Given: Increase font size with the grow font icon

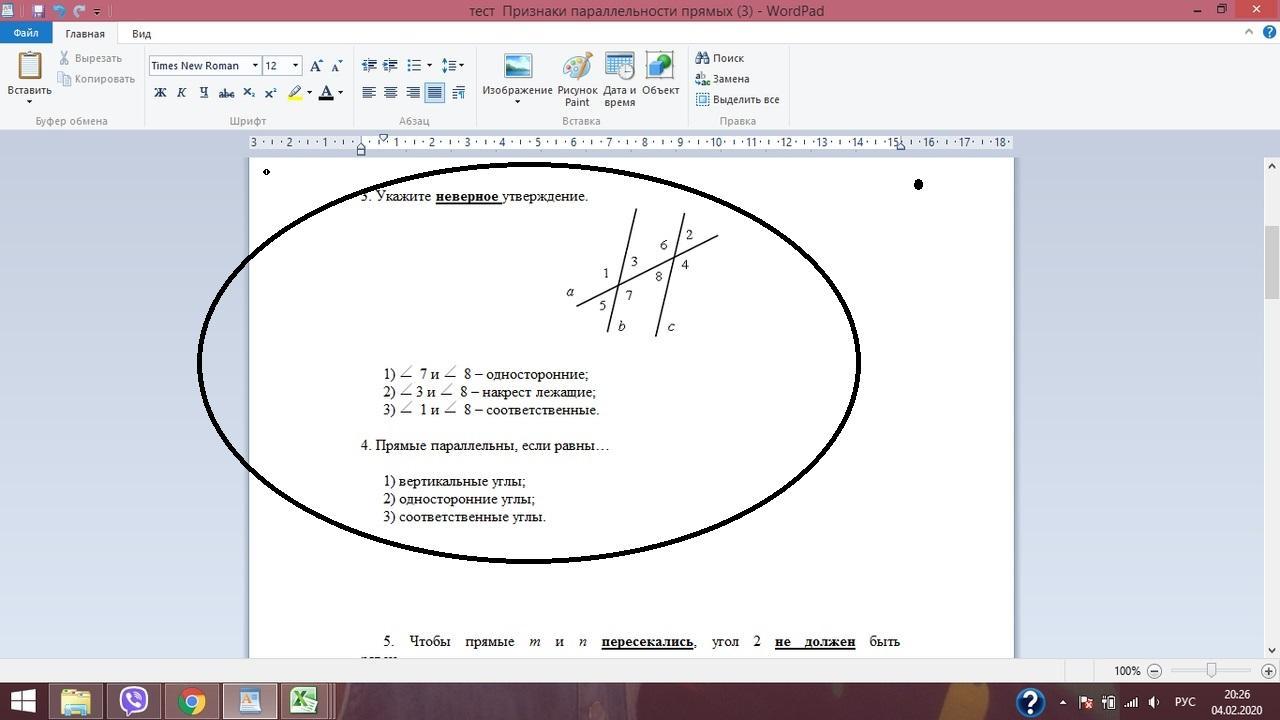Looking at the screenshot, I should coord(316,66).
